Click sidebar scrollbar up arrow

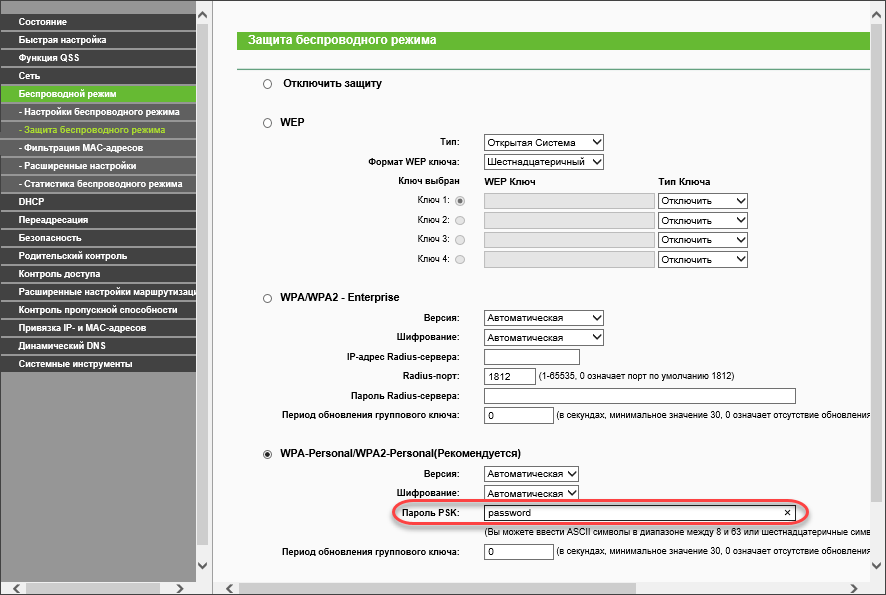pyautogui.click(x=203, y=15)
